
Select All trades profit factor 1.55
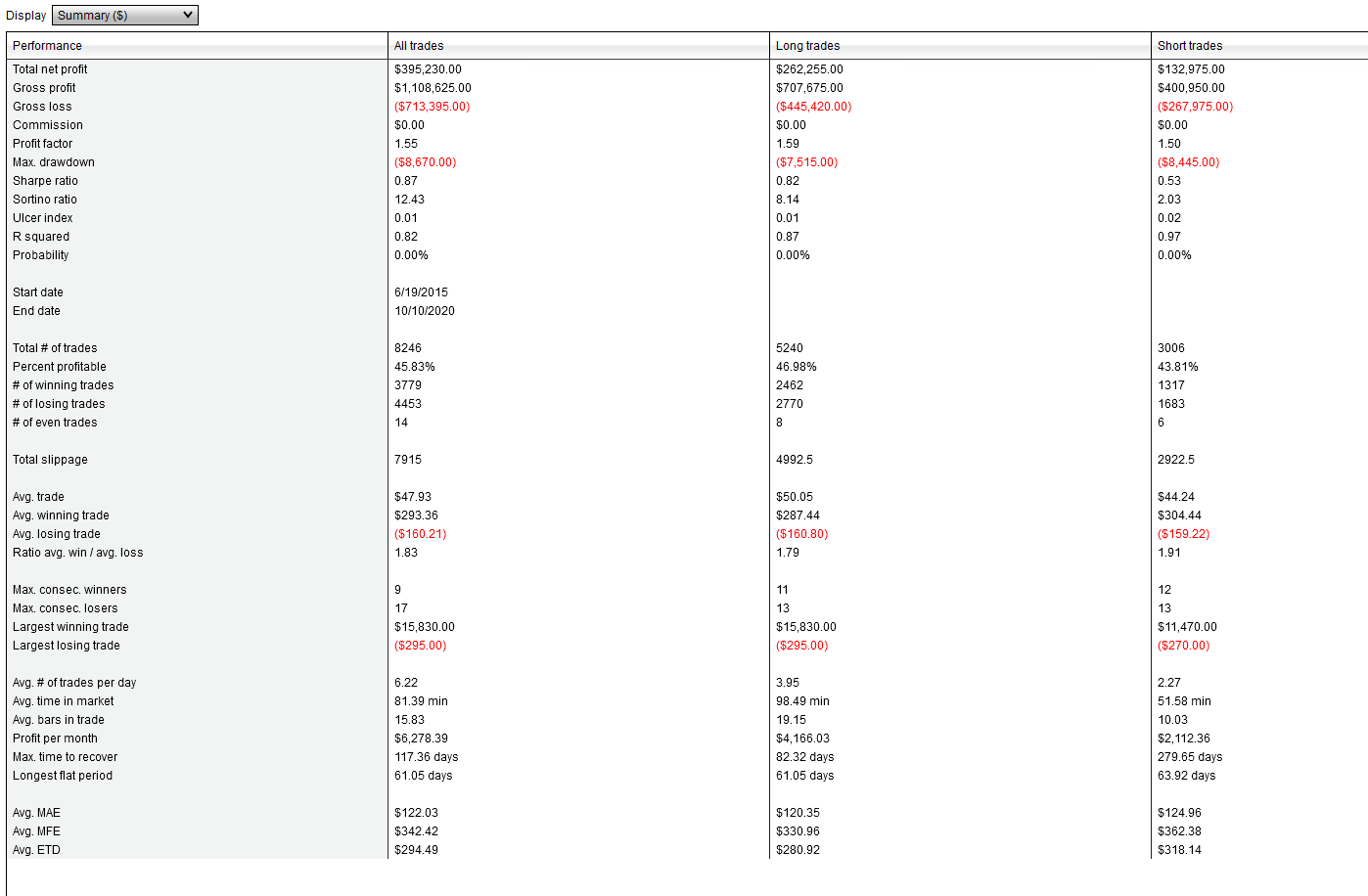(406, 144)
